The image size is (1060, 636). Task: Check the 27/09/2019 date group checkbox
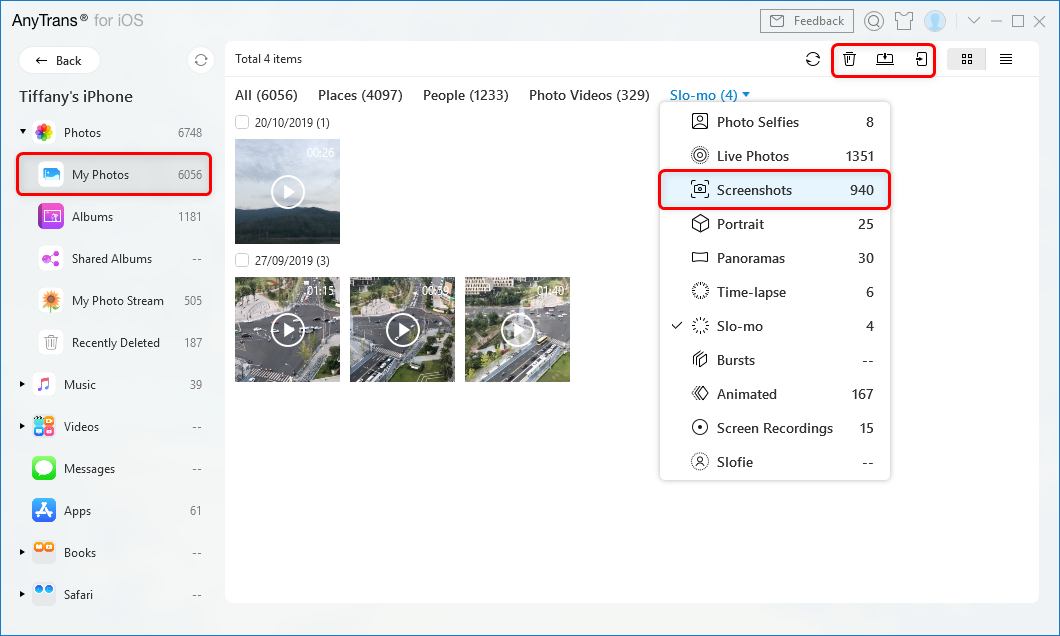coord(242,260)
